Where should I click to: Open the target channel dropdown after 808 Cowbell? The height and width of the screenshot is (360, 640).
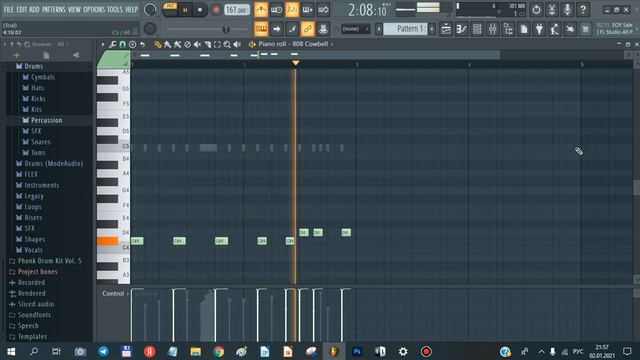click(331, 44)
